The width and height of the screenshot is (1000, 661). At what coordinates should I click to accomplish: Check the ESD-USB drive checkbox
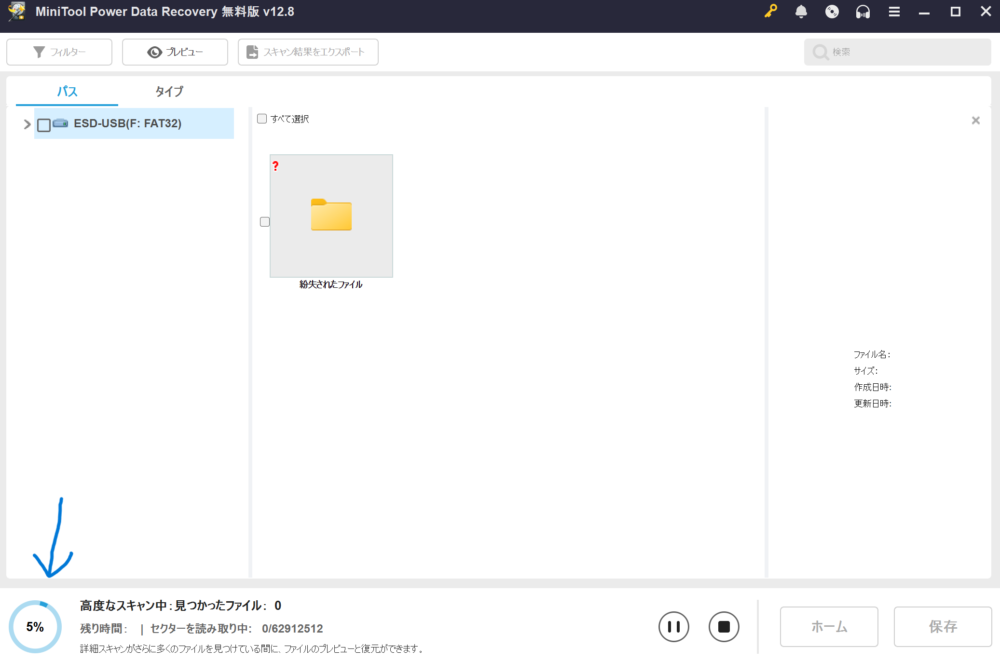click(x=44, y=125)
